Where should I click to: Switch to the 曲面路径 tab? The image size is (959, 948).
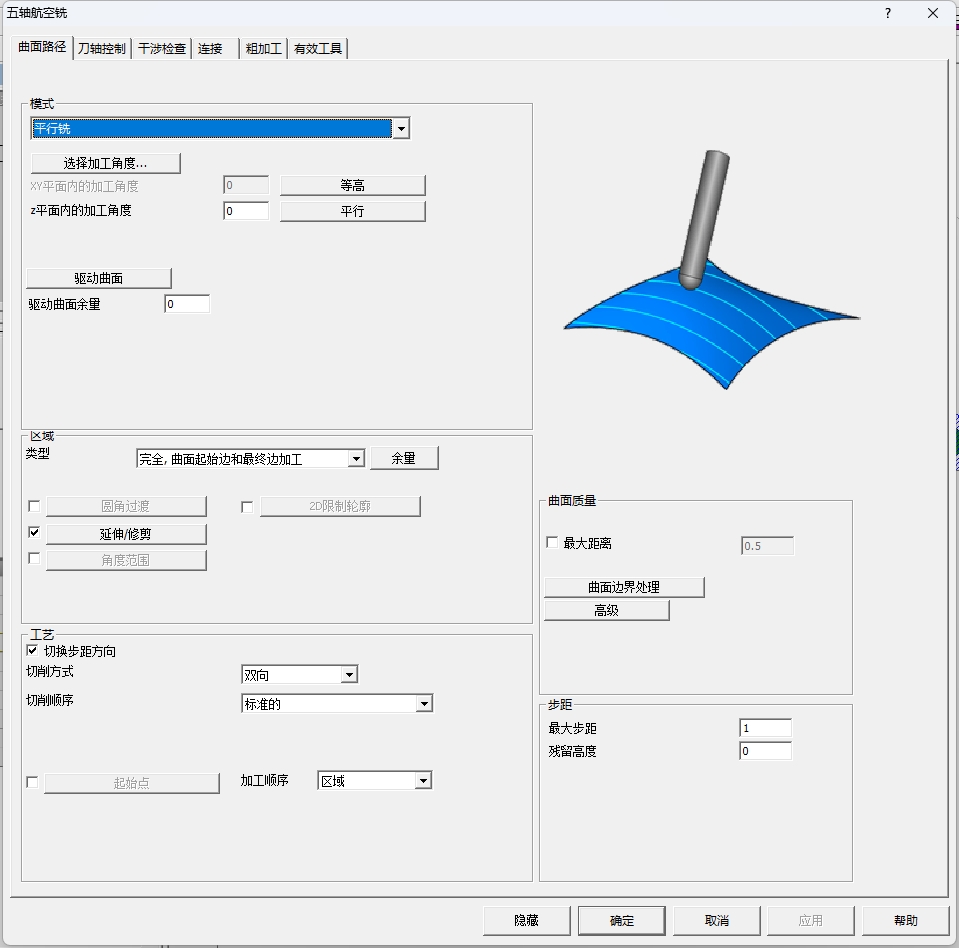click(42, 47)
